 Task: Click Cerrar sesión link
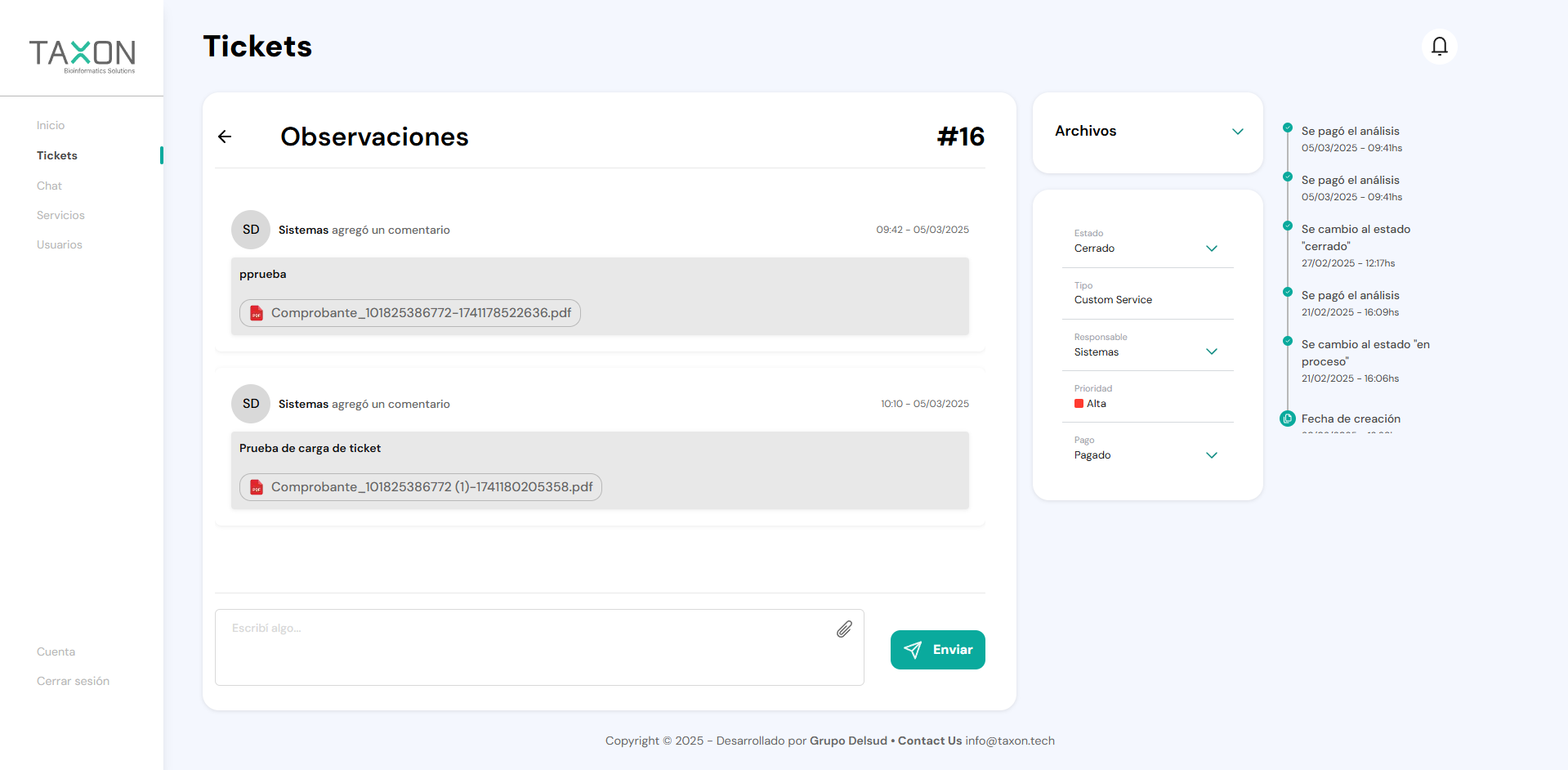(x=73, y=681)
